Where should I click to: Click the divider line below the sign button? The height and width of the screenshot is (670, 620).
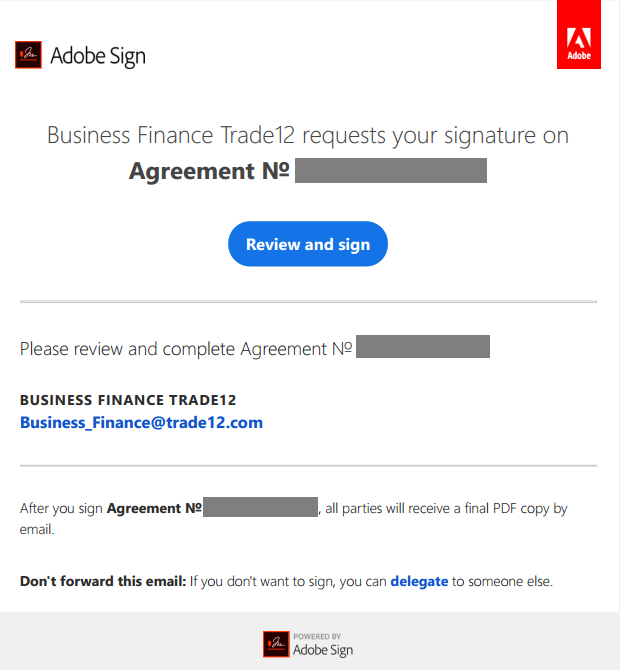click(x=308, y=302)
